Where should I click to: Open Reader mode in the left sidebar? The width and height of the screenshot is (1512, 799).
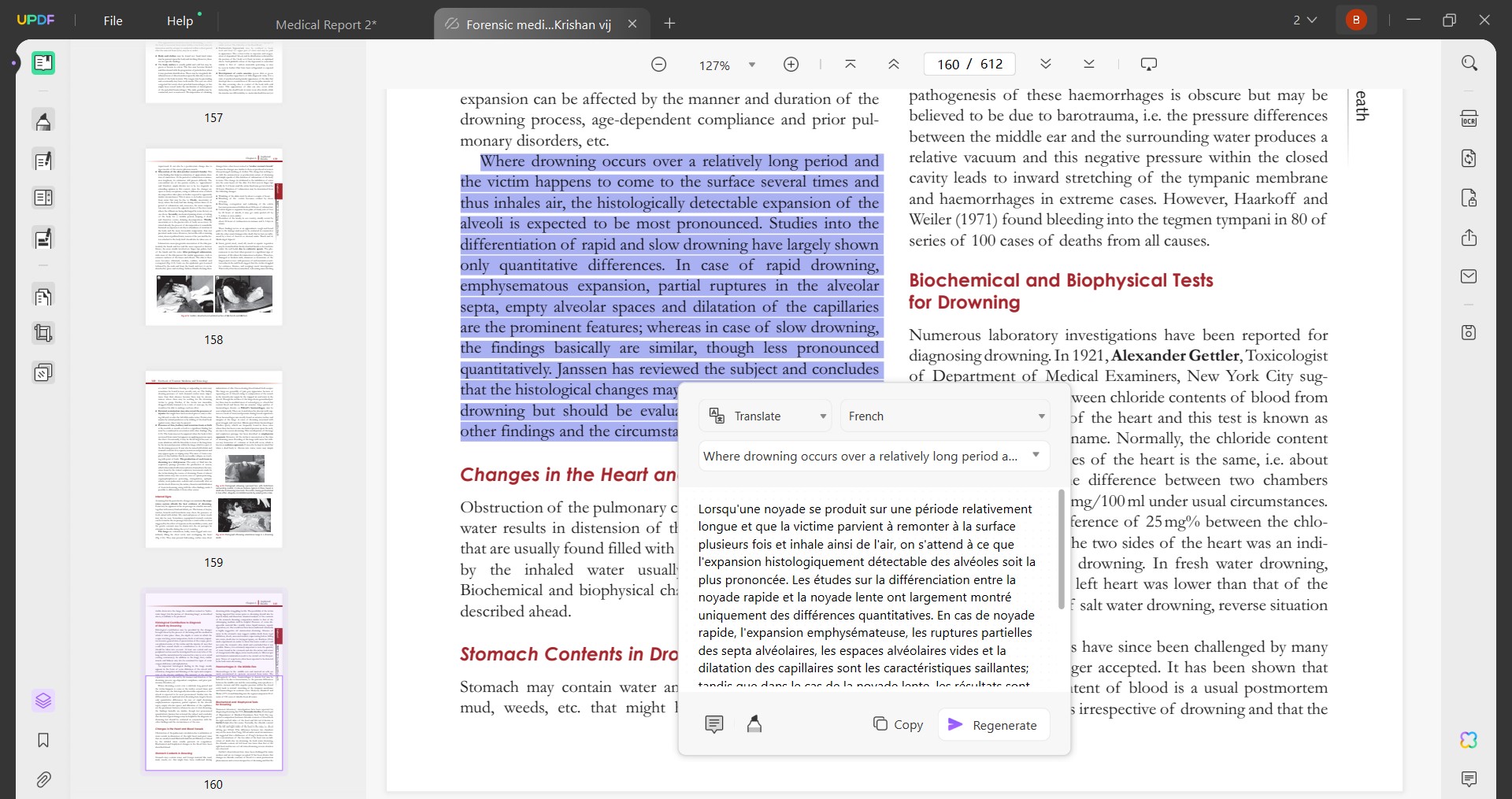pos(43,63)
